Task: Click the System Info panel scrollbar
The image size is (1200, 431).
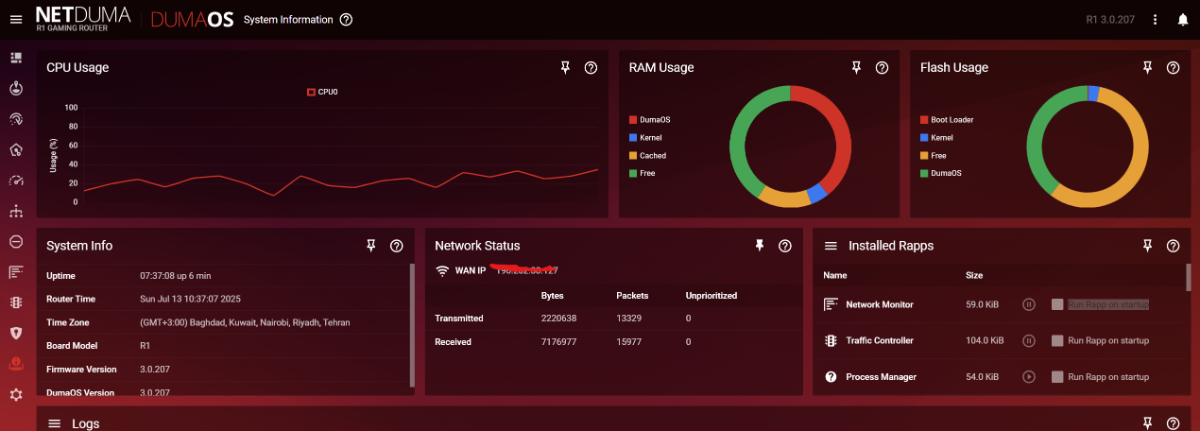Action: [412, 325]
